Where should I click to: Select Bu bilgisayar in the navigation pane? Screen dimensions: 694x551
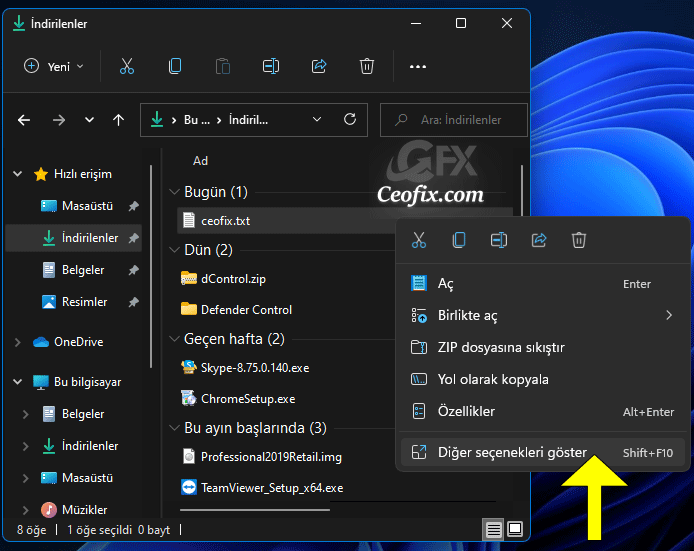[87, 381]
